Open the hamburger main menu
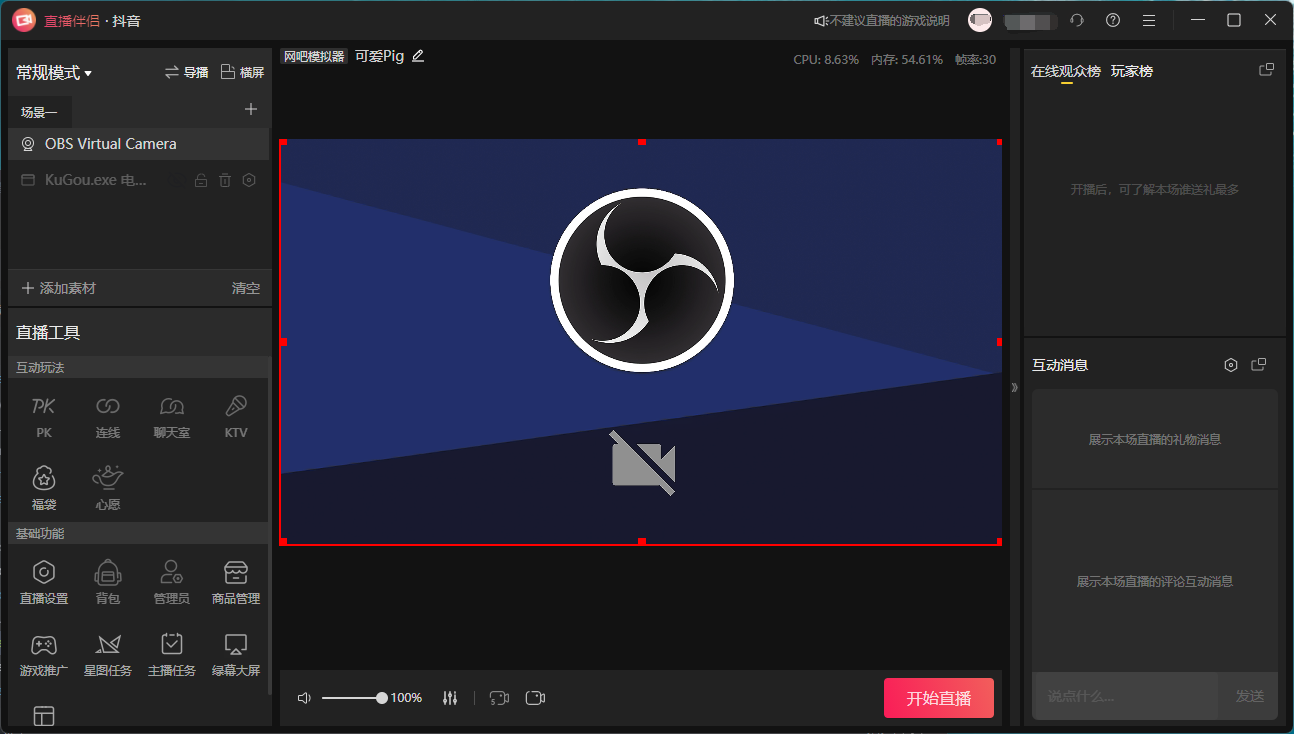 tap(1149, 20)
